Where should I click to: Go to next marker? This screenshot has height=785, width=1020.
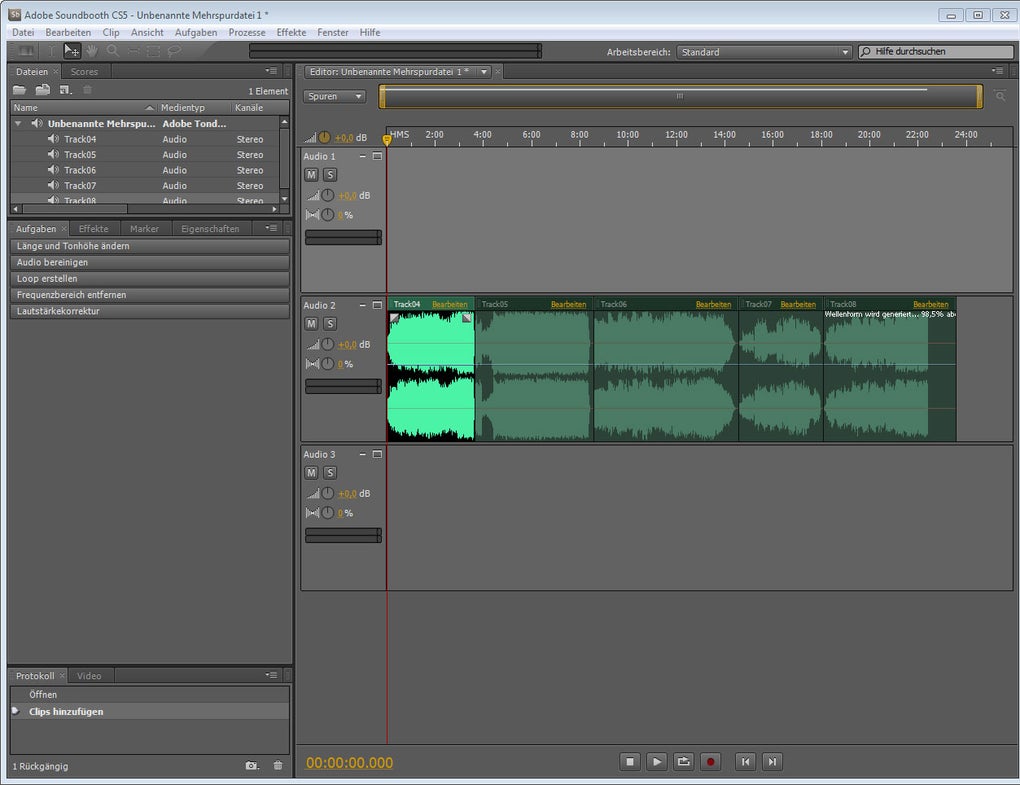(772, 762)
